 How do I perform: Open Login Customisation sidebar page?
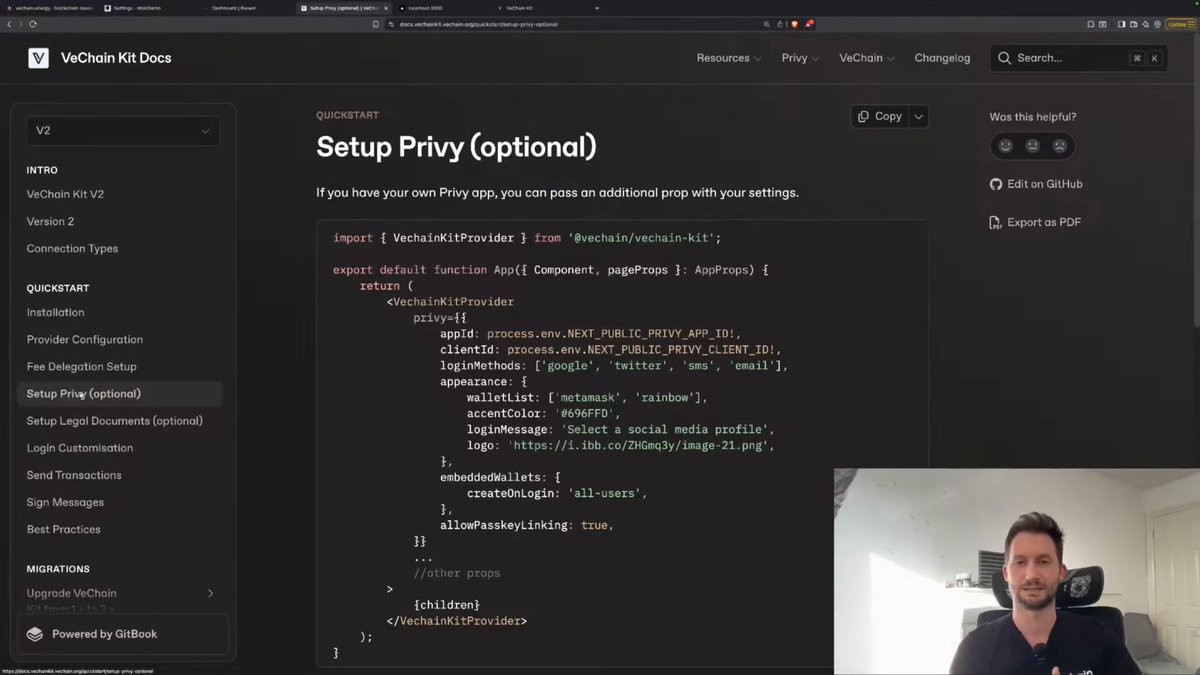[x=79, y=447]
